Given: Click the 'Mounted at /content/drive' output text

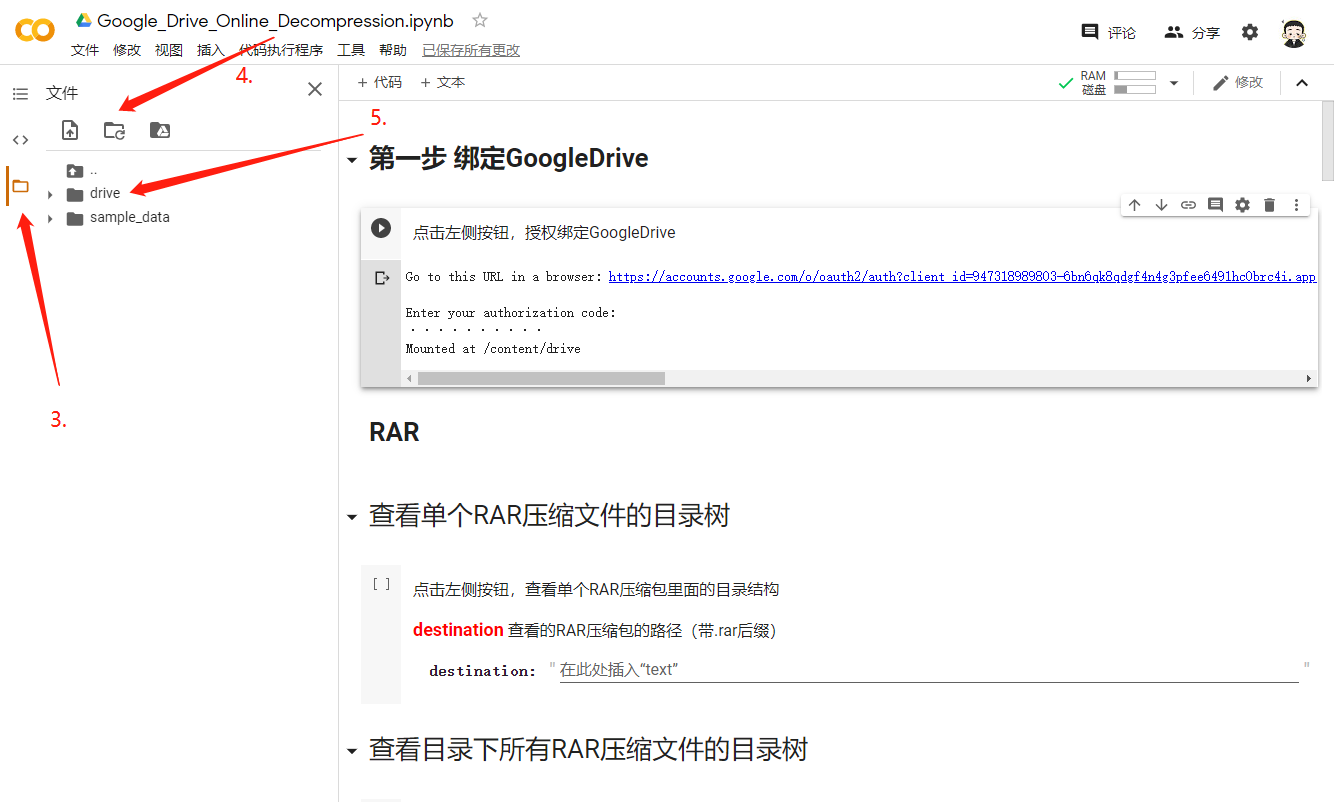Looking at the screenshot, I should pos(493,349).
